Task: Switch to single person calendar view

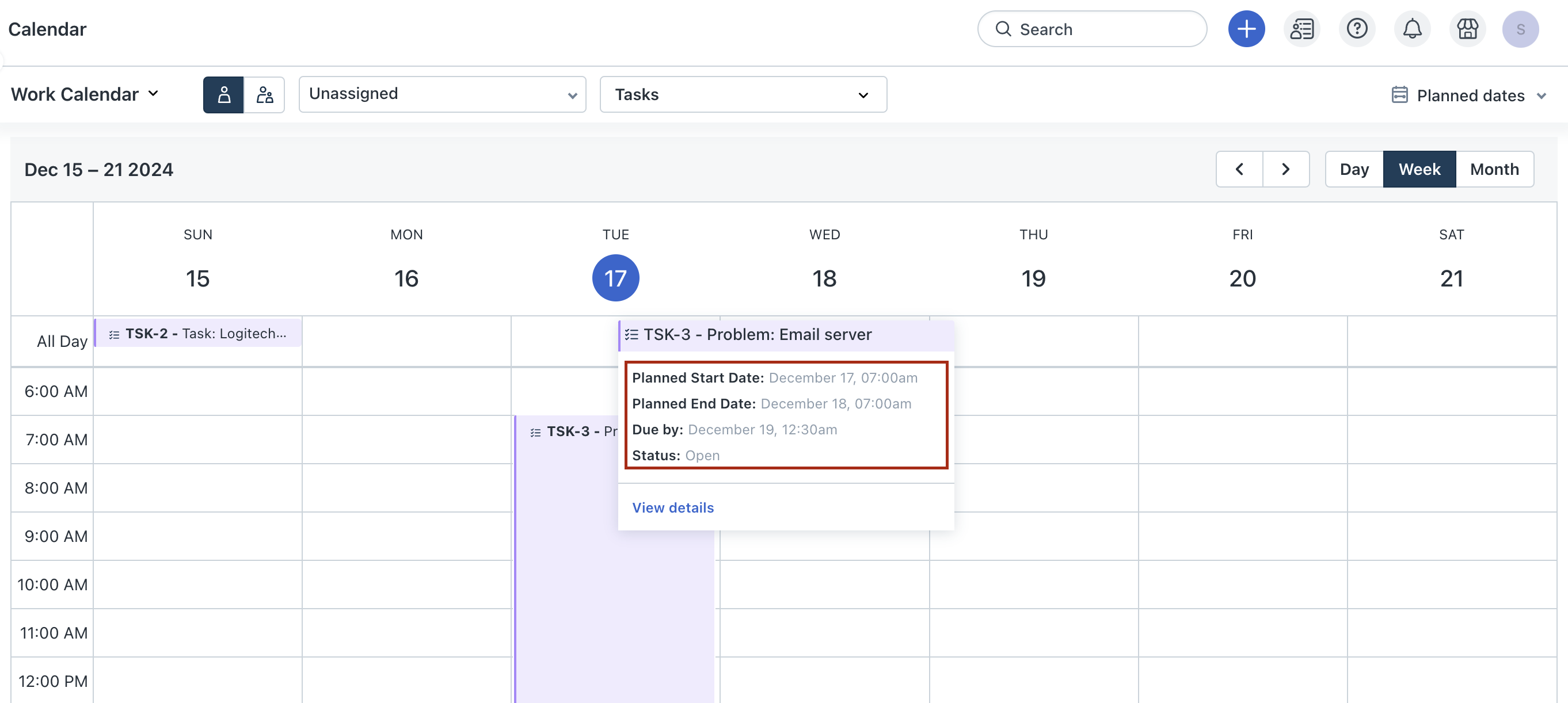Action: tap(223, 94)
